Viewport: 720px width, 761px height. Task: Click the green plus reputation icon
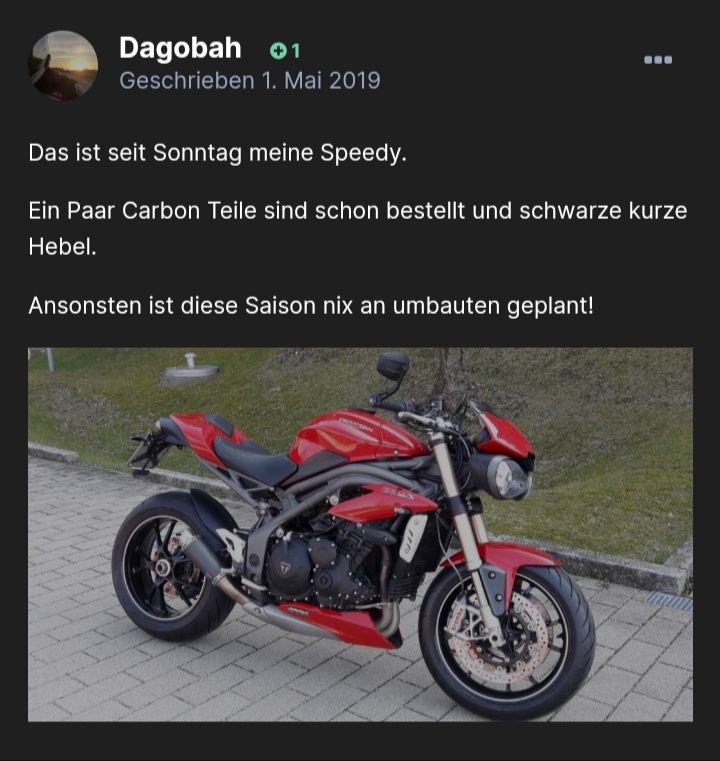tap(278, 50)
